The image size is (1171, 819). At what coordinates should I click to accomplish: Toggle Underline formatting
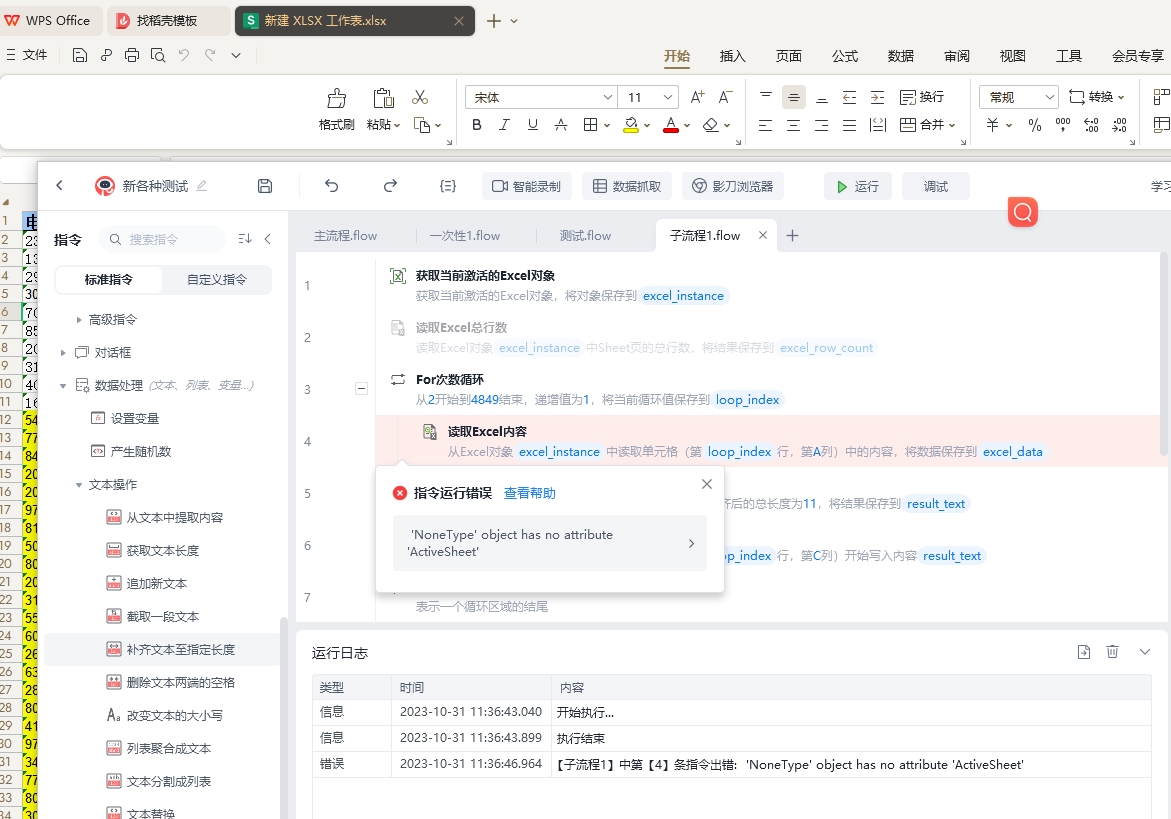pyautogui.click(x=532, y=125)
